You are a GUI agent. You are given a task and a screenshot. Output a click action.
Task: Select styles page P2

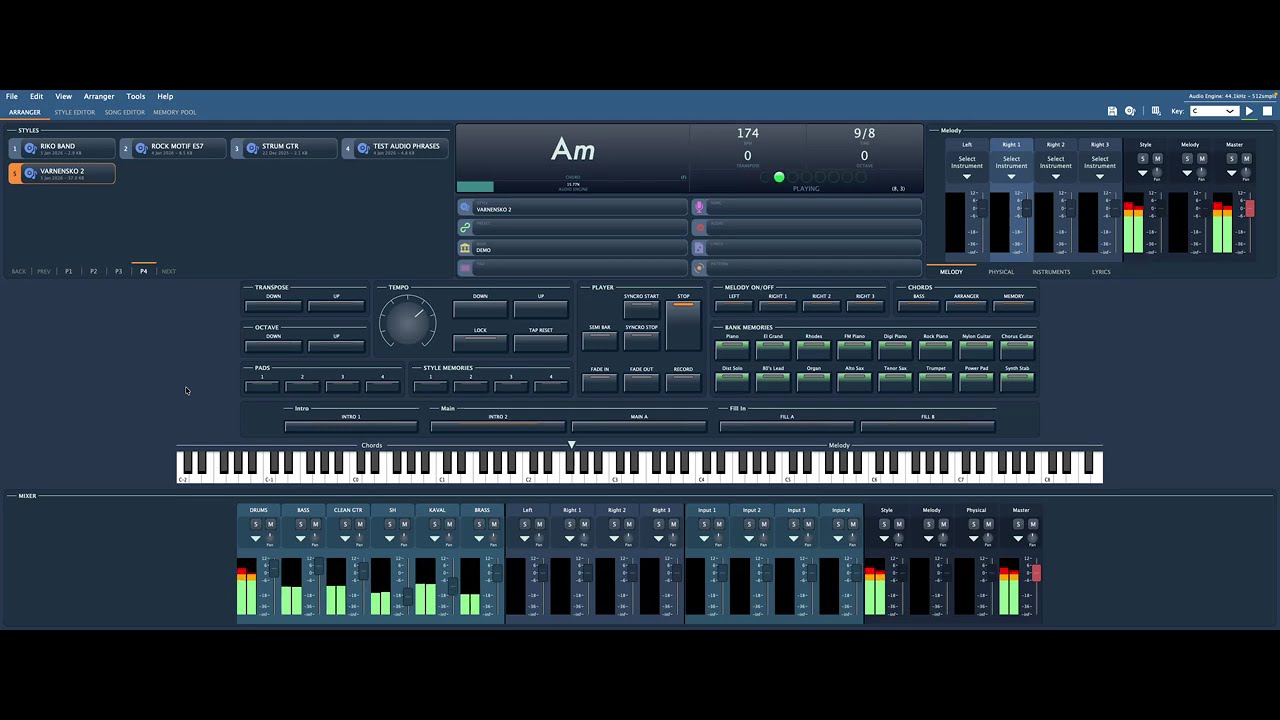point(93,271)
